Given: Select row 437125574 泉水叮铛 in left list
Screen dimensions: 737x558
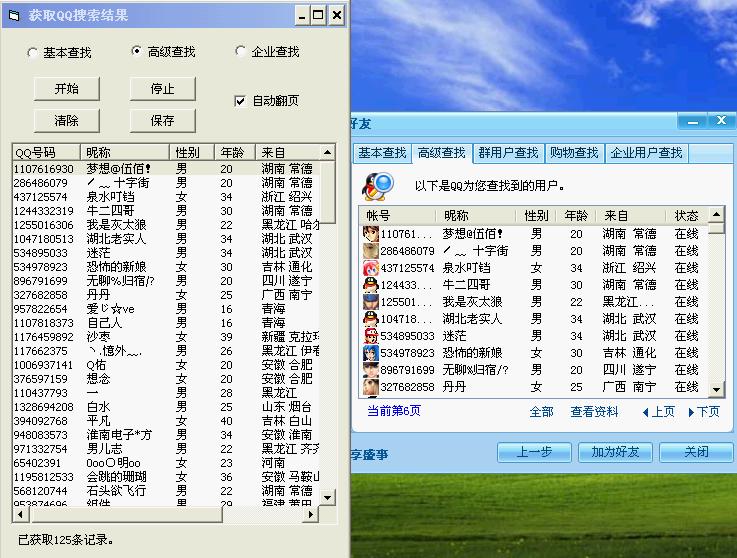Looking at the screenshot, I should pos(166,196).
